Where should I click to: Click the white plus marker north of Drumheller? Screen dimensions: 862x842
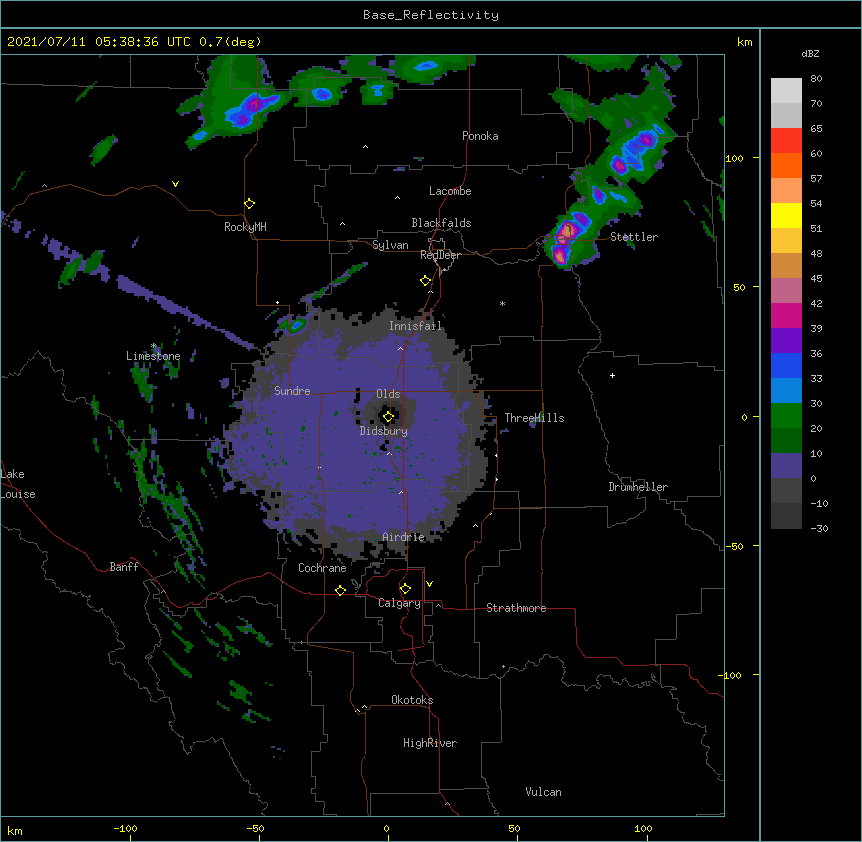(x=612, y=375)
